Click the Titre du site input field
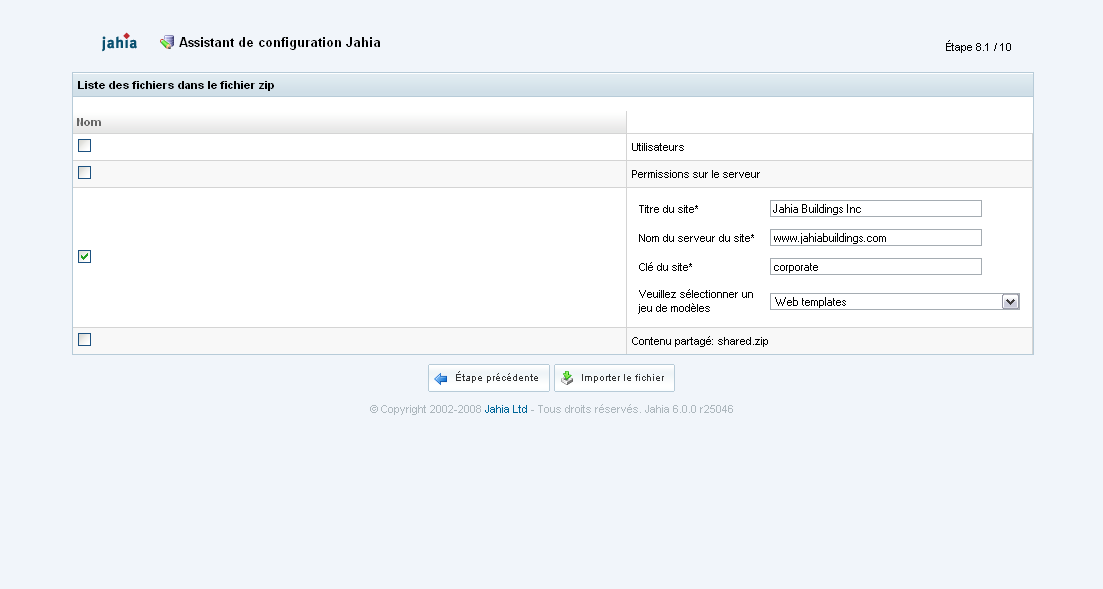This screenshot has width=1103, height=589. (876, 208)
